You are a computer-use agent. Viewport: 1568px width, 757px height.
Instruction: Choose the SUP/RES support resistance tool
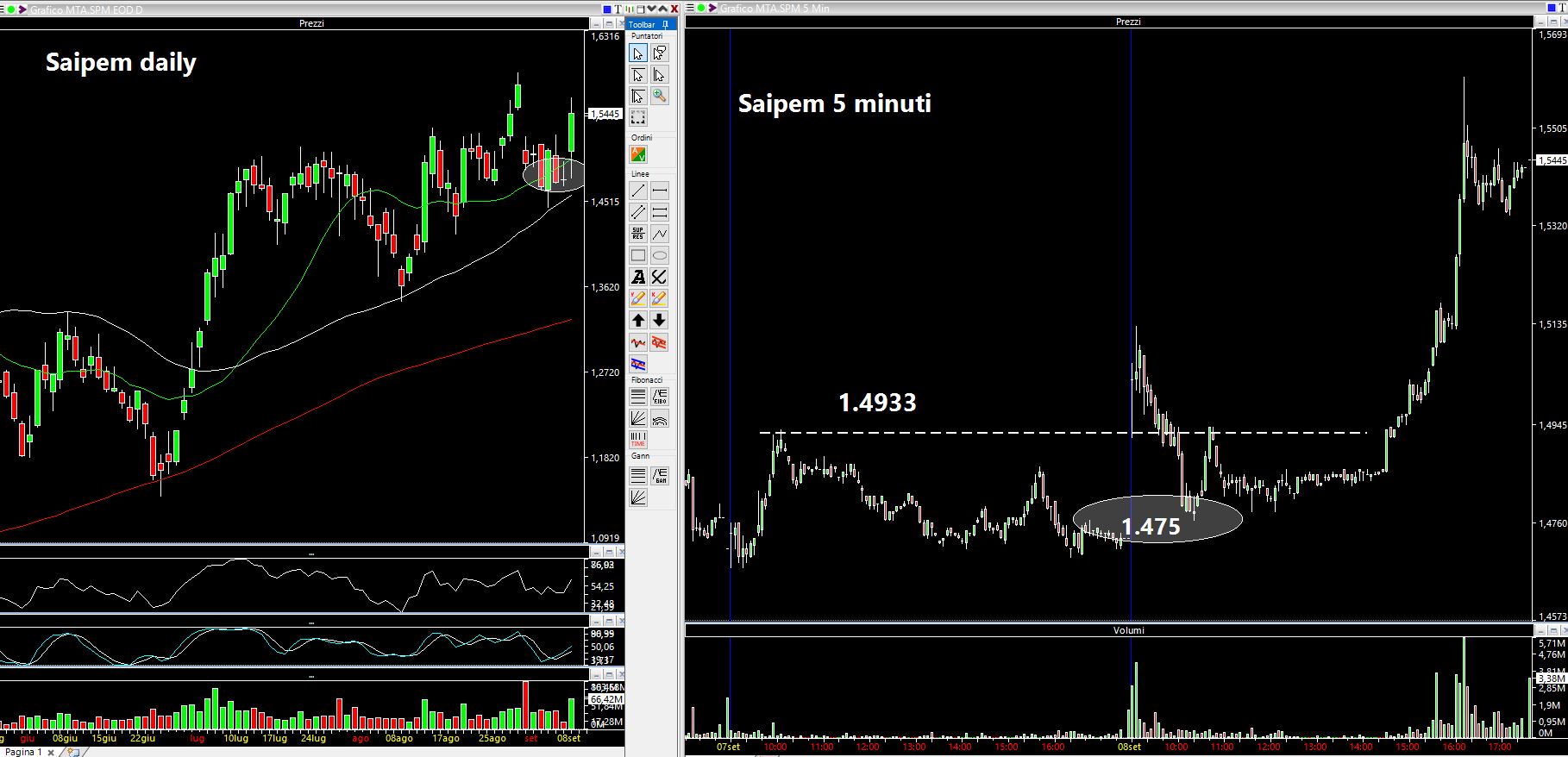(x=638, y=234)
